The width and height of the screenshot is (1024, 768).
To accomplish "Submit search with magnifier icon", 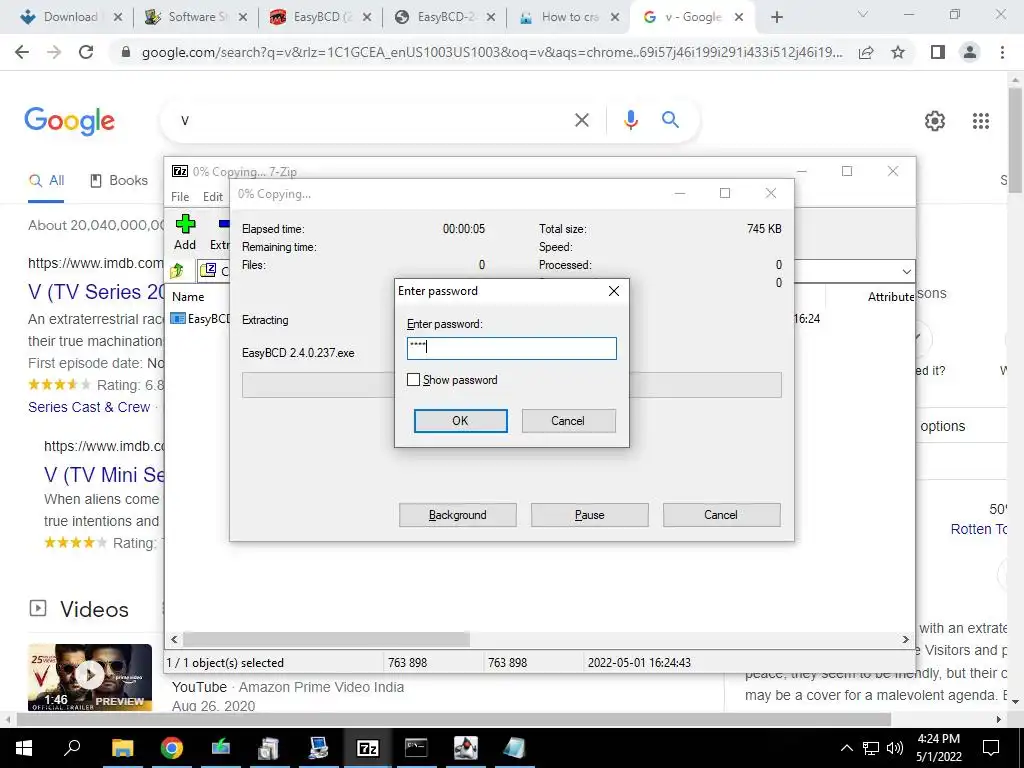I will coord(670,120).
